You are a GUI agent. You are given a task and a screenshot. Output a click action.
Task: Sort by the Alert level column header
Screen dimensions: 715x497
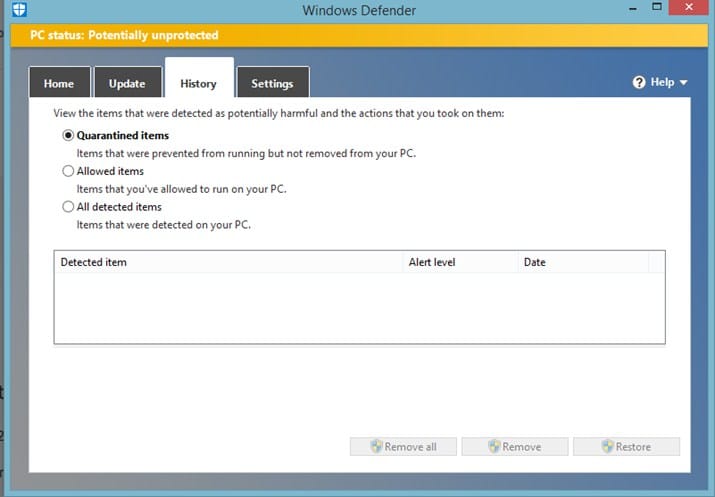tap(461, 262)
